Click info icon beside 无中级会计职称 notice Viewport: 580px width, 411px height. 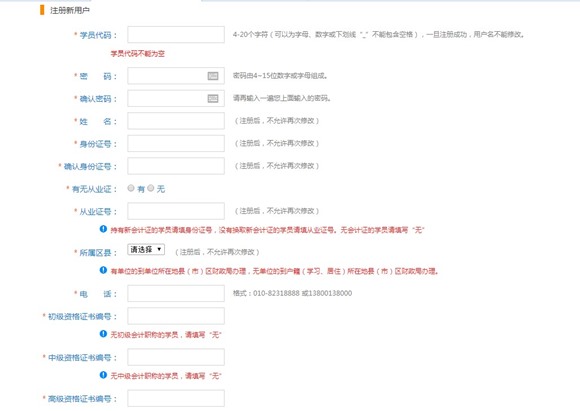[104, 375]
